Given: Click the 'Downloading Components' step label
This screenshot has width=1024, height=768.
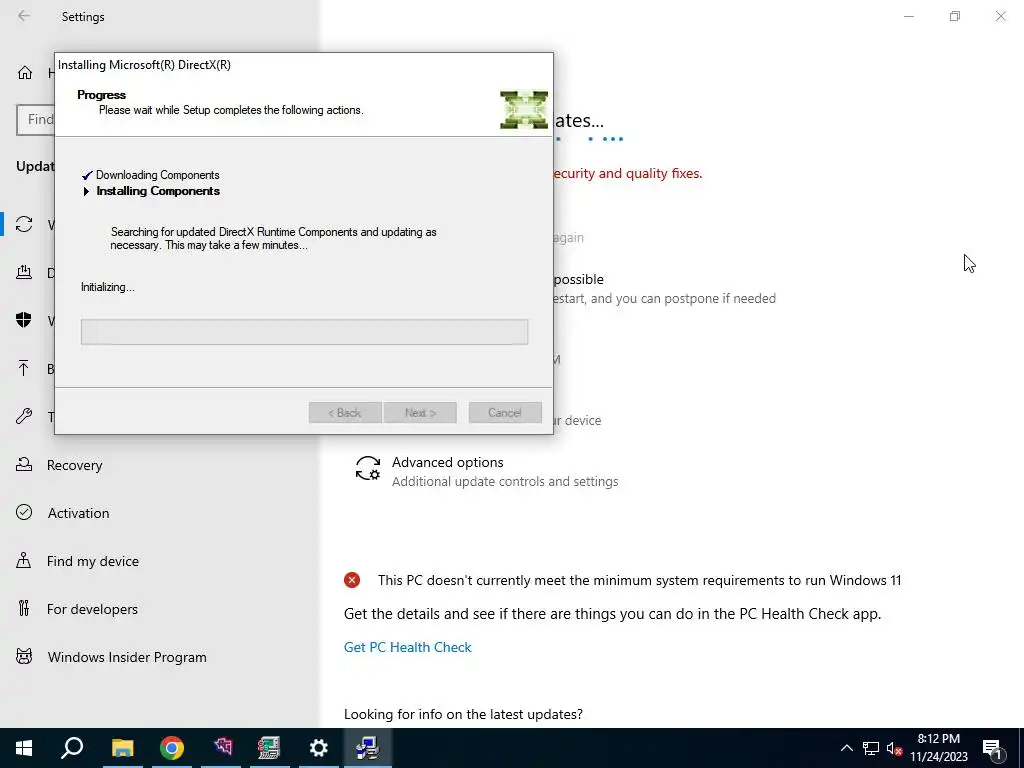Looking at the screenshot, I should pos(157,175).
